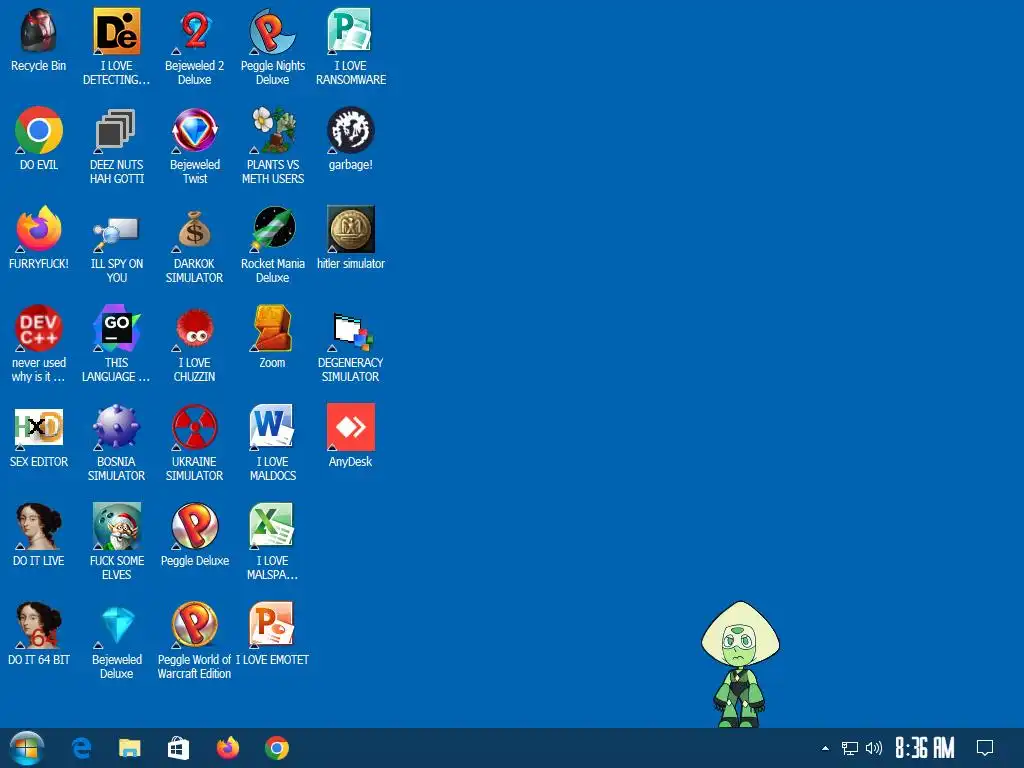Image resolution: width=1024 pixels, height=768 pixels.
Task: Launch Chrome from the taskbar
Action: coord(277,748)
